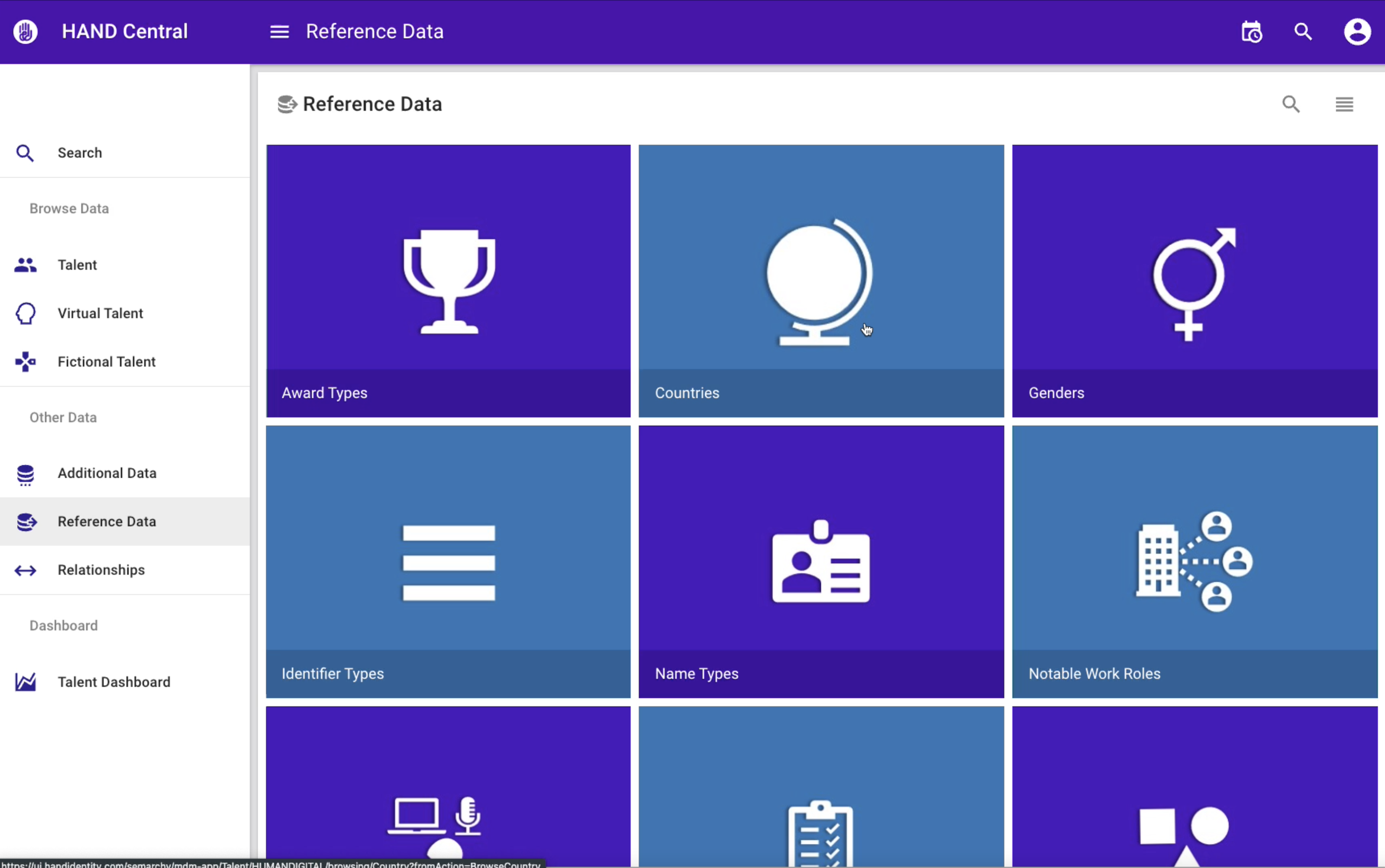Open the Award Types trophy tile
Image resolution: width=1385 pixels, height=868 pixels.
pos(448,281)
